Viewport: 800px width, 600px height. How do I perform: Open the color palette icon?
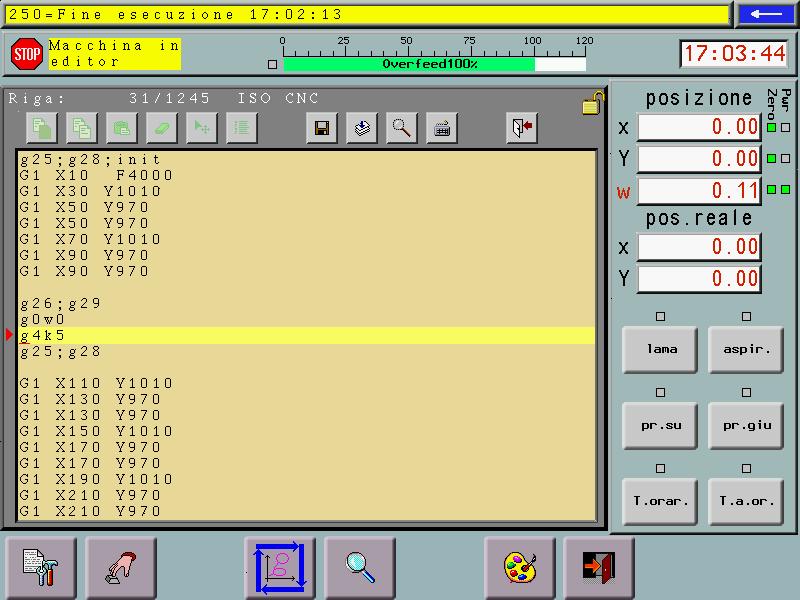coord(520,567)
